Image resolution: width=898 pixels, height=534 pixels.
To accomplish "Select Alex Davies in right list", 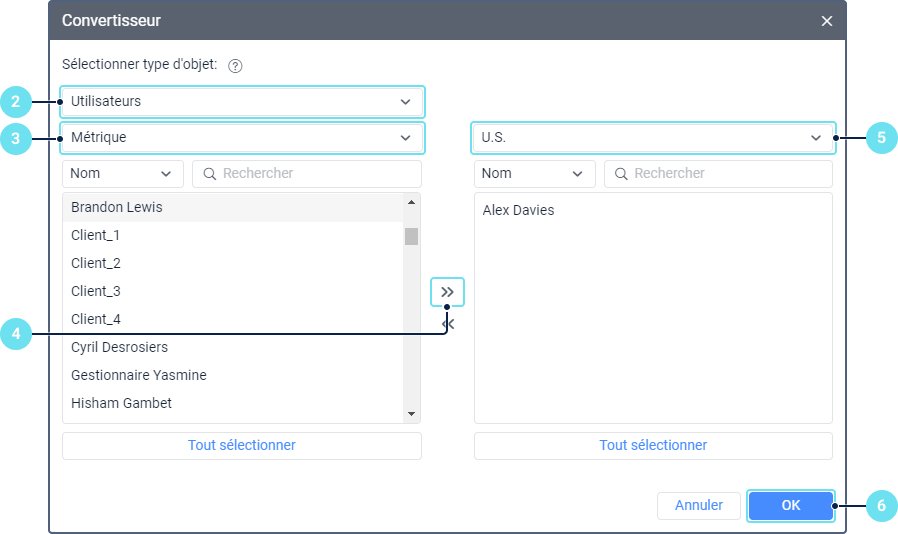I will (x=518, y=210).
